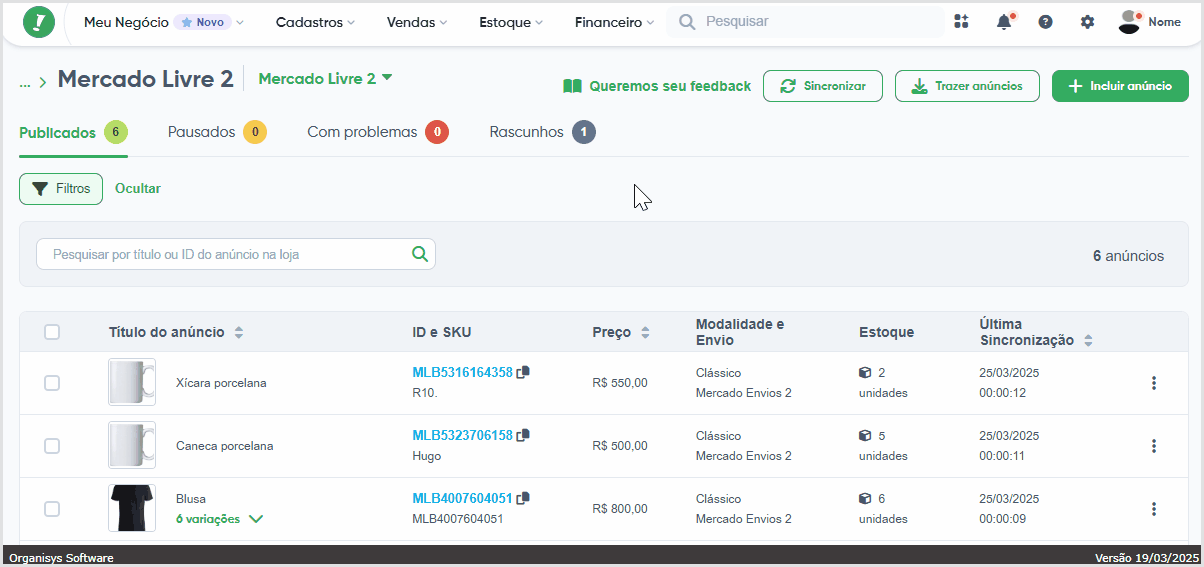
Task: Check the Caneca porcelana row checkbox
Action: coord(52,446)
